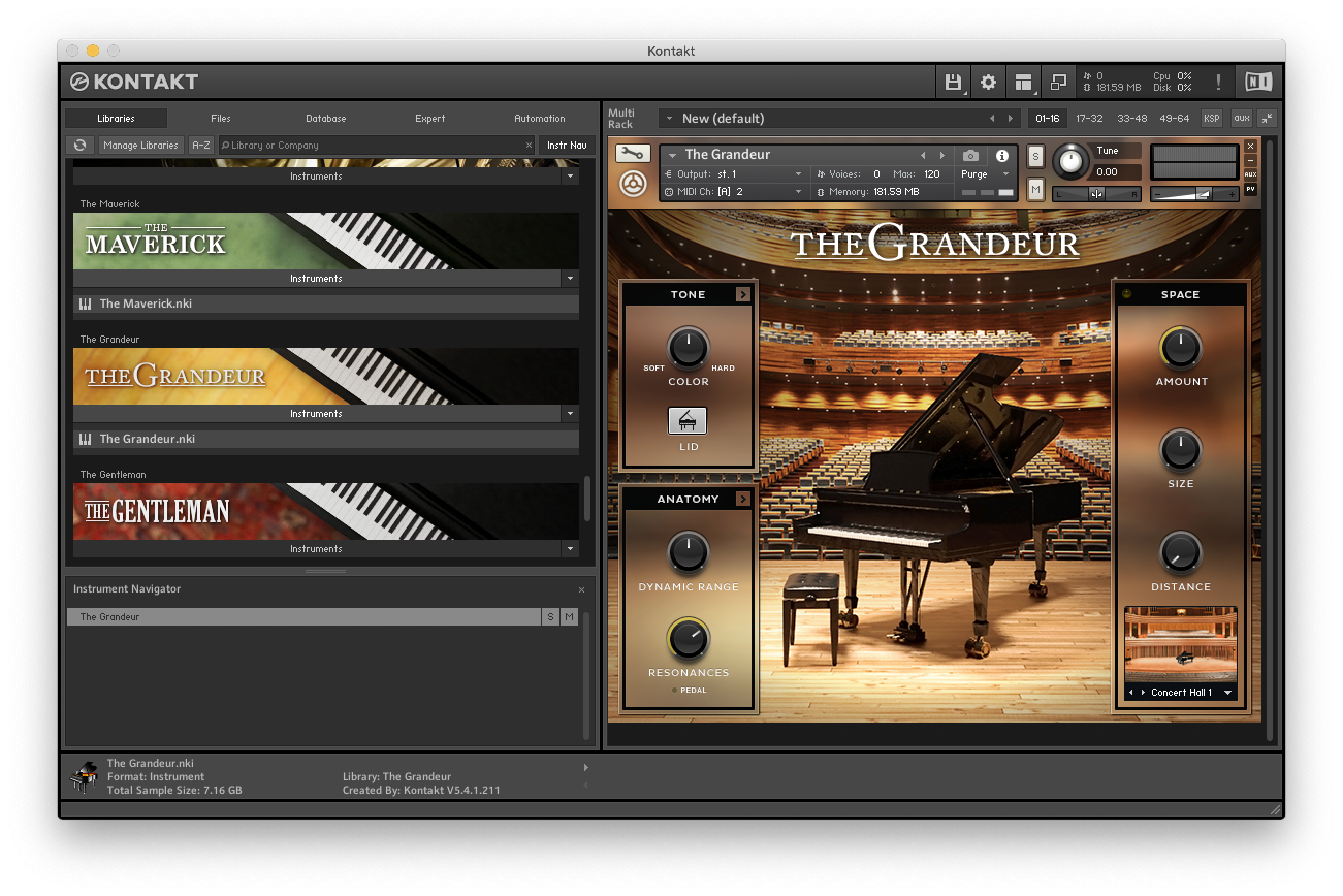Switch to the Files tab

point(220,118)
